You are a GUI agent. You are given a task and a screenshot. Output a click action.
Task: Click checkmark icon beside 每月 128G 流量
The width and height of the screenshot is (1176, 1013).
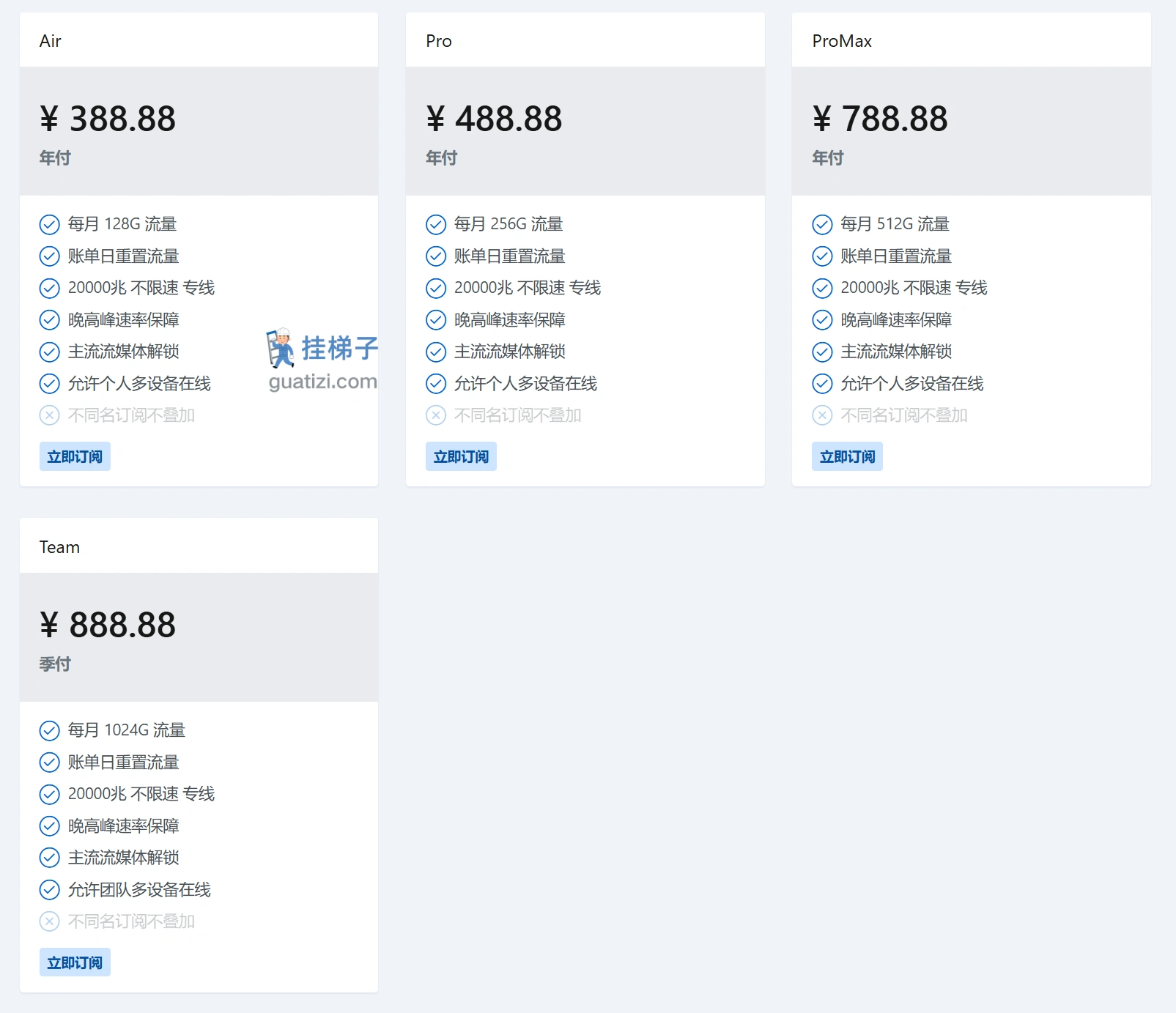click(x=49, y=224)
